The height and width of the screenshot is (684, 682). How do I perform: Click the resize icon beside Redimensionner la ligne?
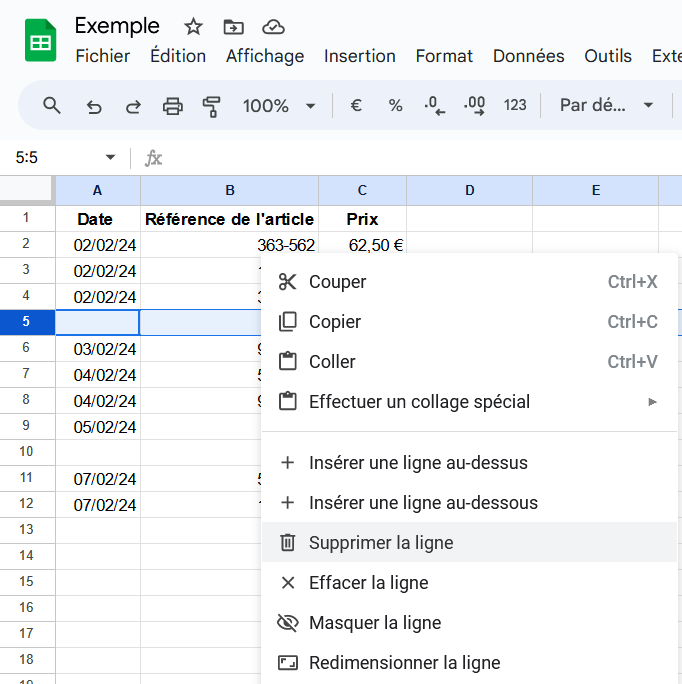click(x=288, y=663)
